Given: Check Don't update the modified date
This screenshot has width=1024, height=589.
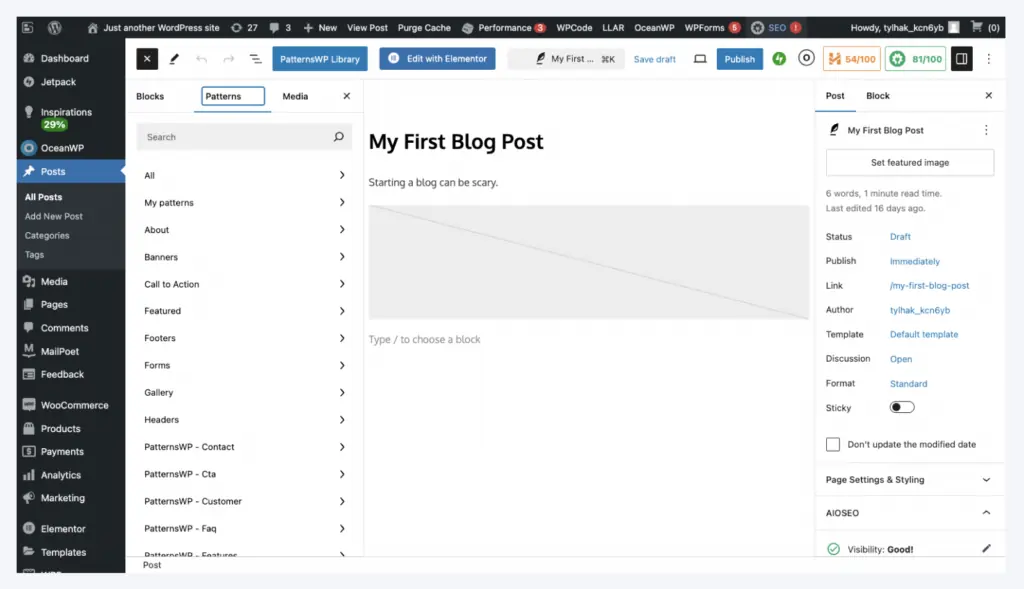Looking at the screenshot, I should click(833, 444).
